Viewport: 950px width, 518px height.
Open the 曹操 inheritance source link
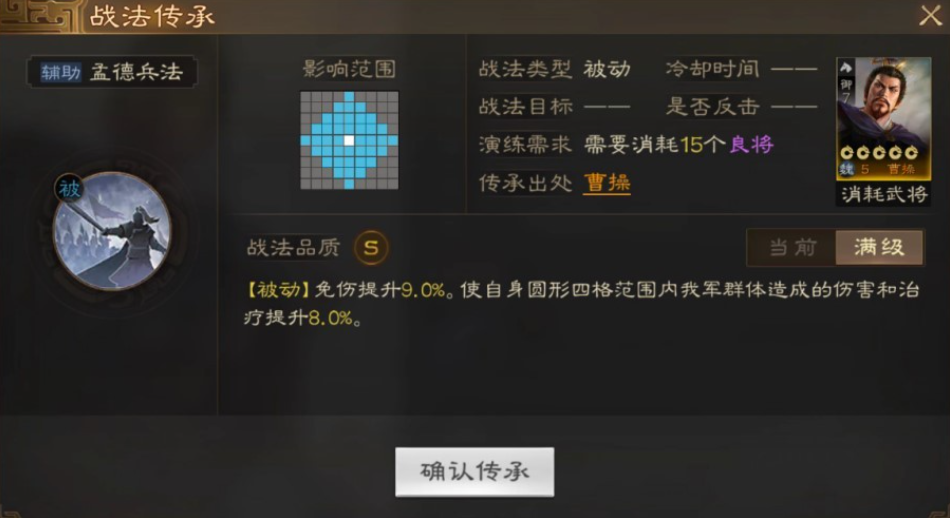tap(606, 182)
